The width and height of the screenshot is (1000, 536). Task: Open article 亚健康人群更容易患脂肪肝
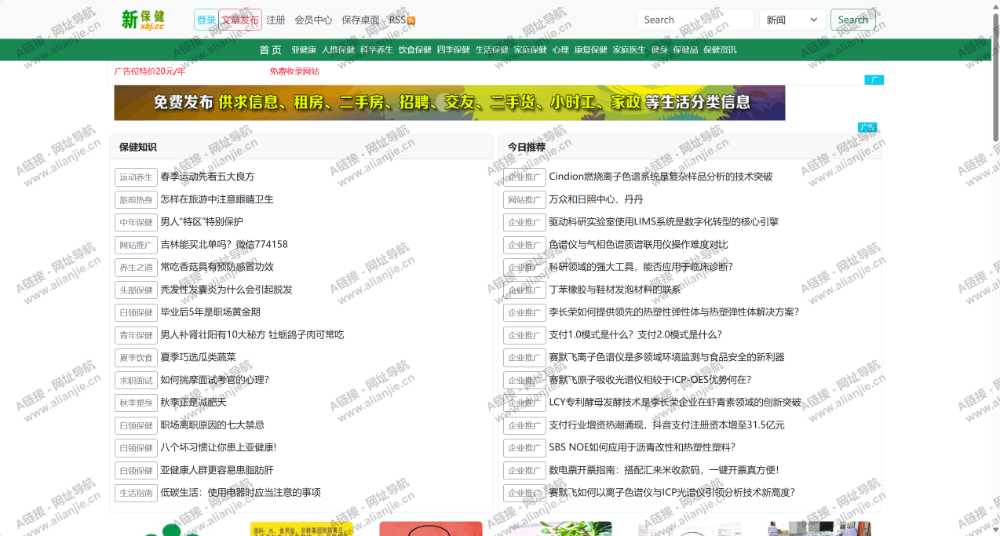[217, 470]
